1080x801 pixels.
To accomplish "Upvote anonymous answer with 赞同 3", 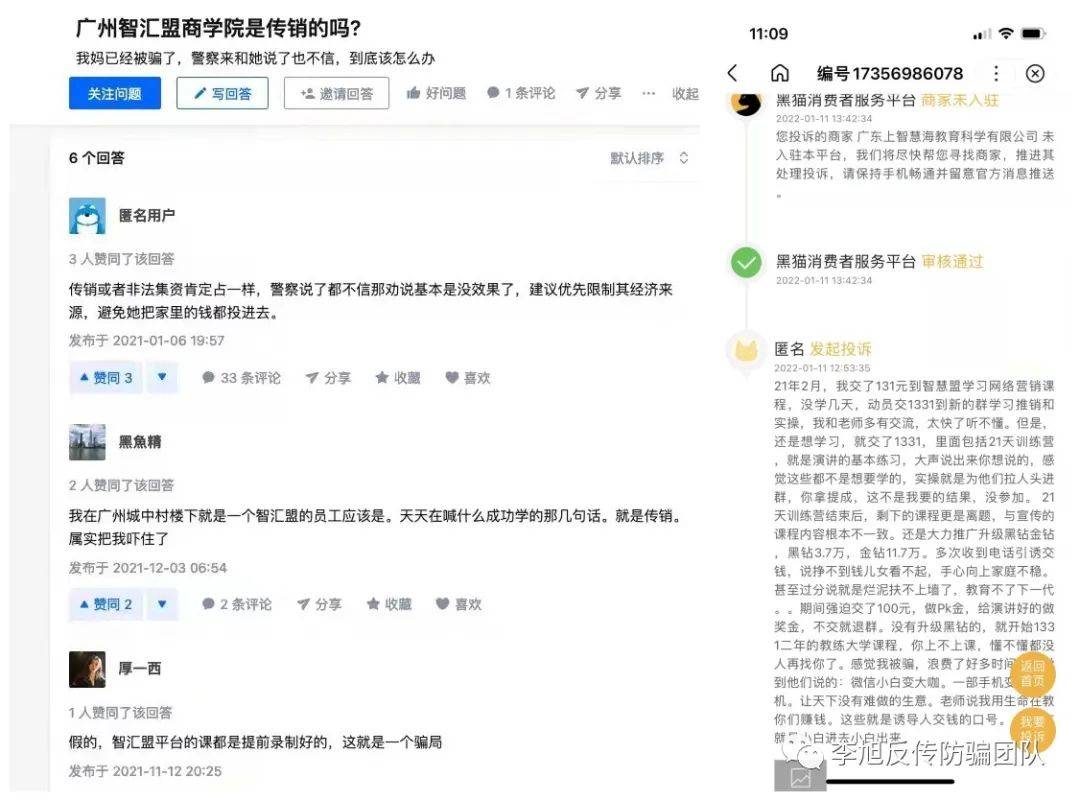I will [x=106, y=377].
